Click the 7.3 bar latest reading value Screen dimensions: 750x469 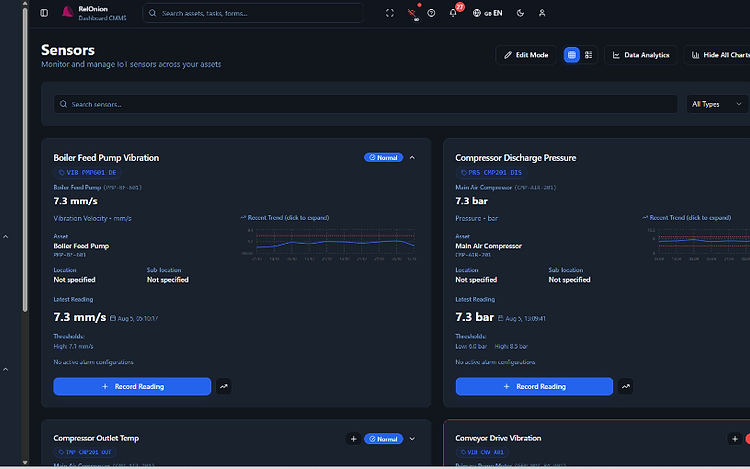474,317
